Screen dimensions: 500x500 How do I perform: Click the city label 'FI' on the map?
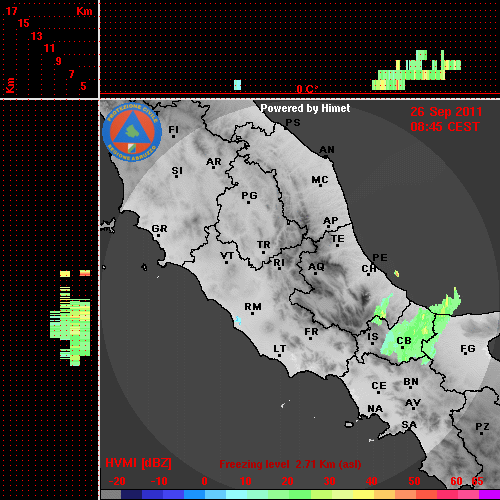click(174, 129)
